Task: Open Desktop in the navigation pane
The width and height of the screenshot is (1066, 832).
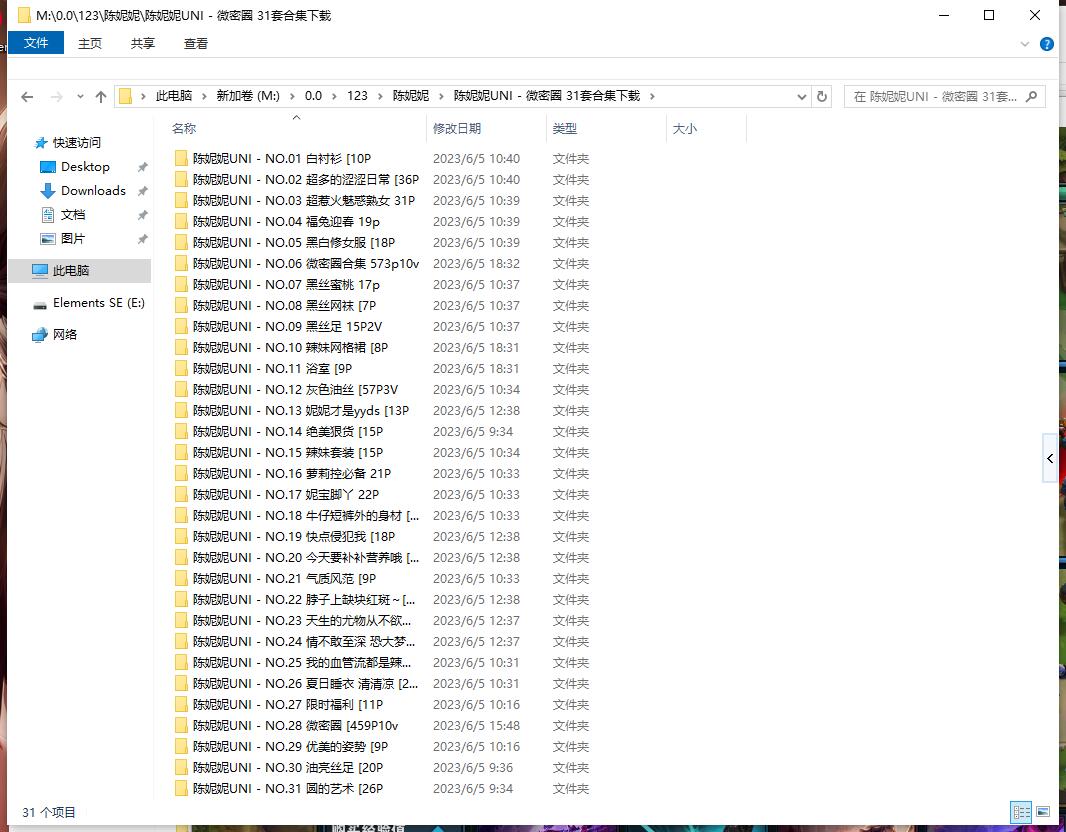Action: 85,167
